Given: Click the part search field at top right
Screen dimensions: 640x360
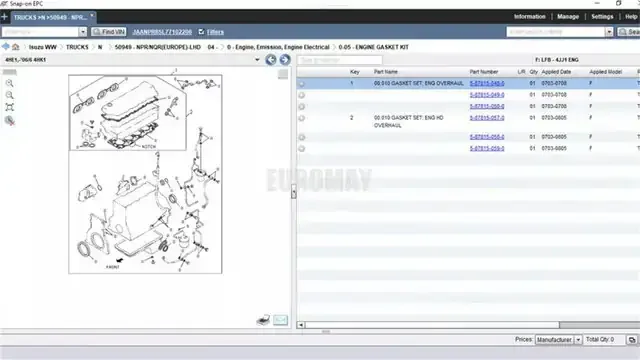Looking at the screenshot, I should 556,32.
